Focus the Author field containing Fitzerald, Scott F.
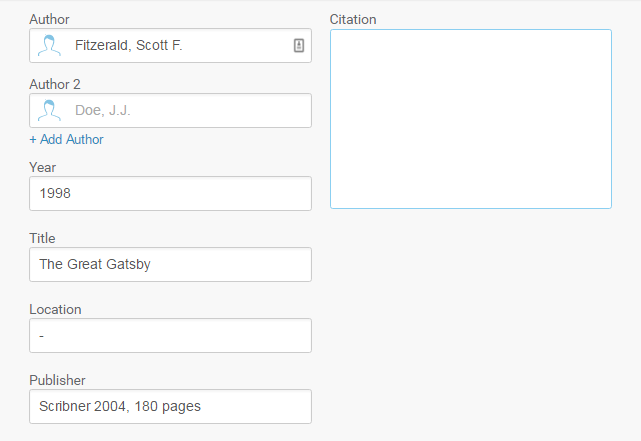This screenshot has height=441, width=641. point(170,45)
